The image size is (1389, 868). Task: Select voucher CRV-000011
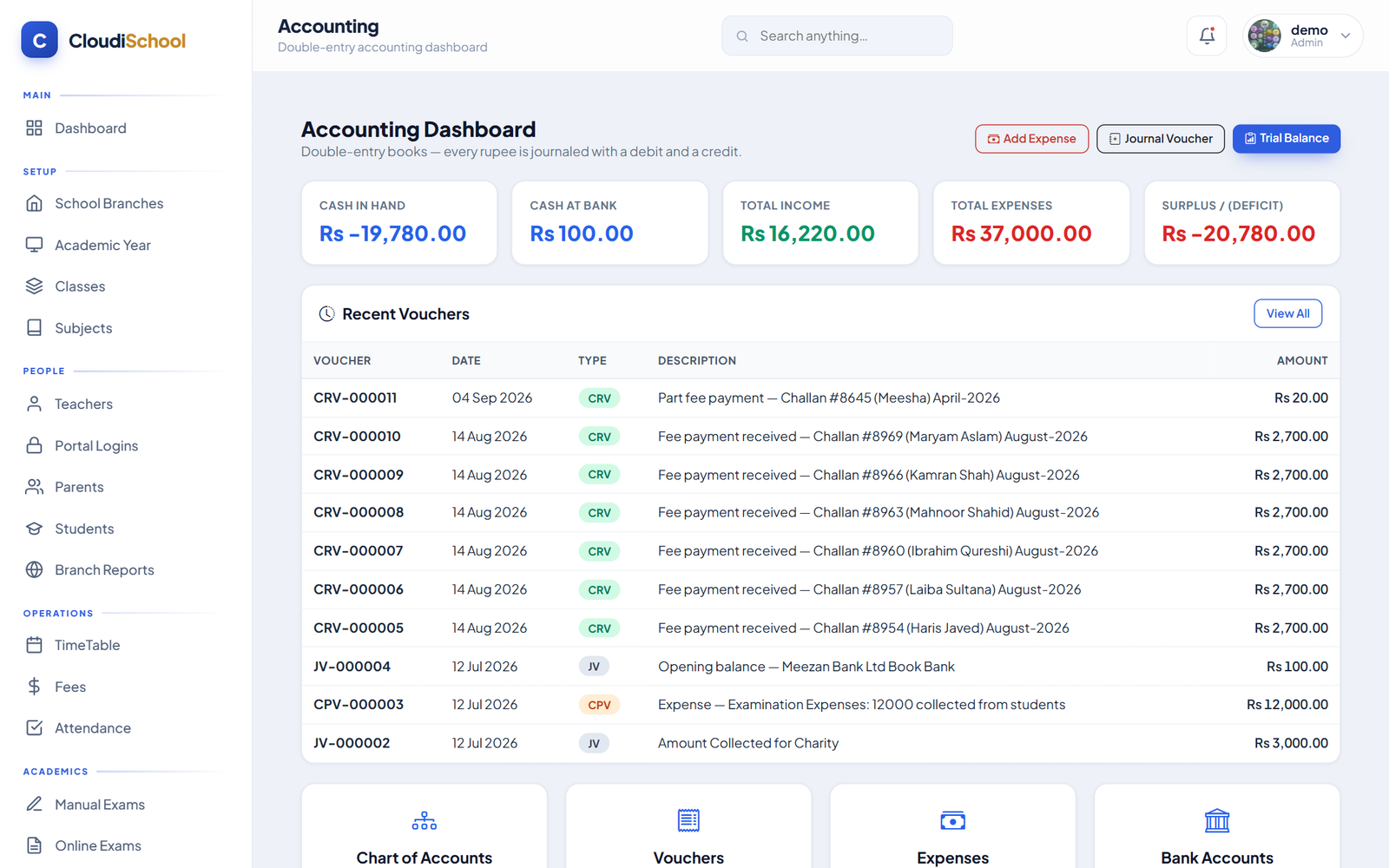(x=355, y=398)
